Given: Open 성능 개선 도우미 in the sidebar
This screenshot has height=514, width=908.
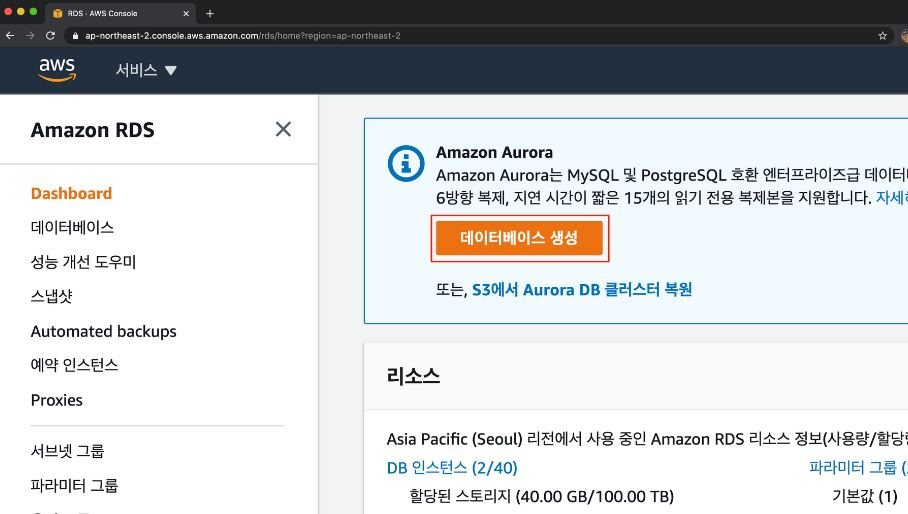Looking at the screenshot, I should (83, 262).
